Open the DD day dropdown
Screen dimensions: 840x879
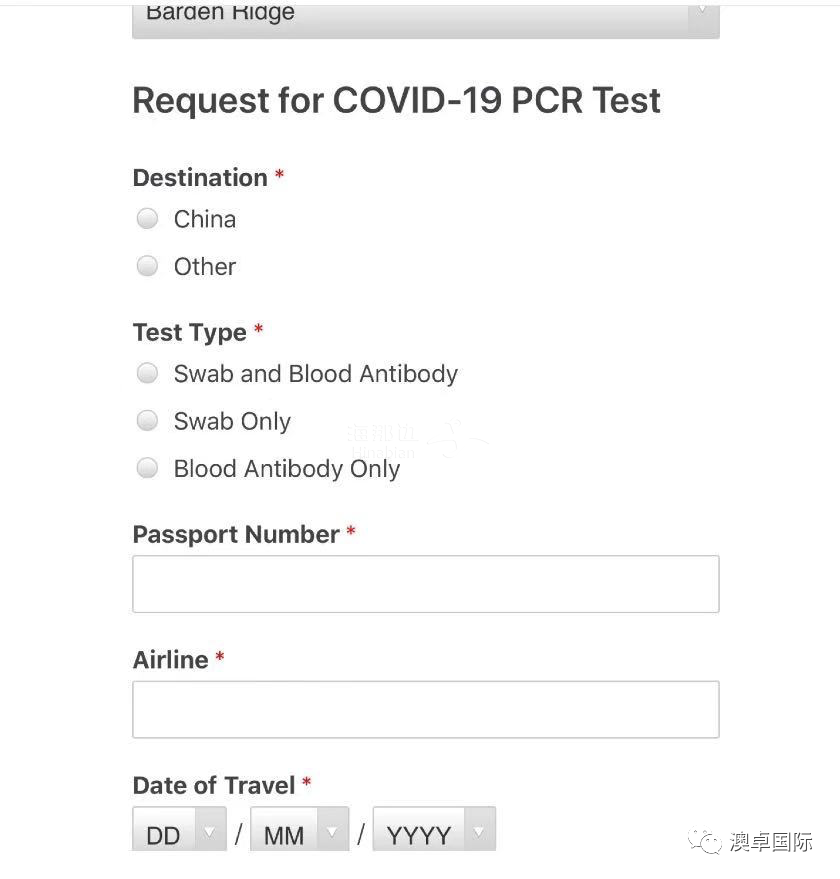[x=179, y=829]
